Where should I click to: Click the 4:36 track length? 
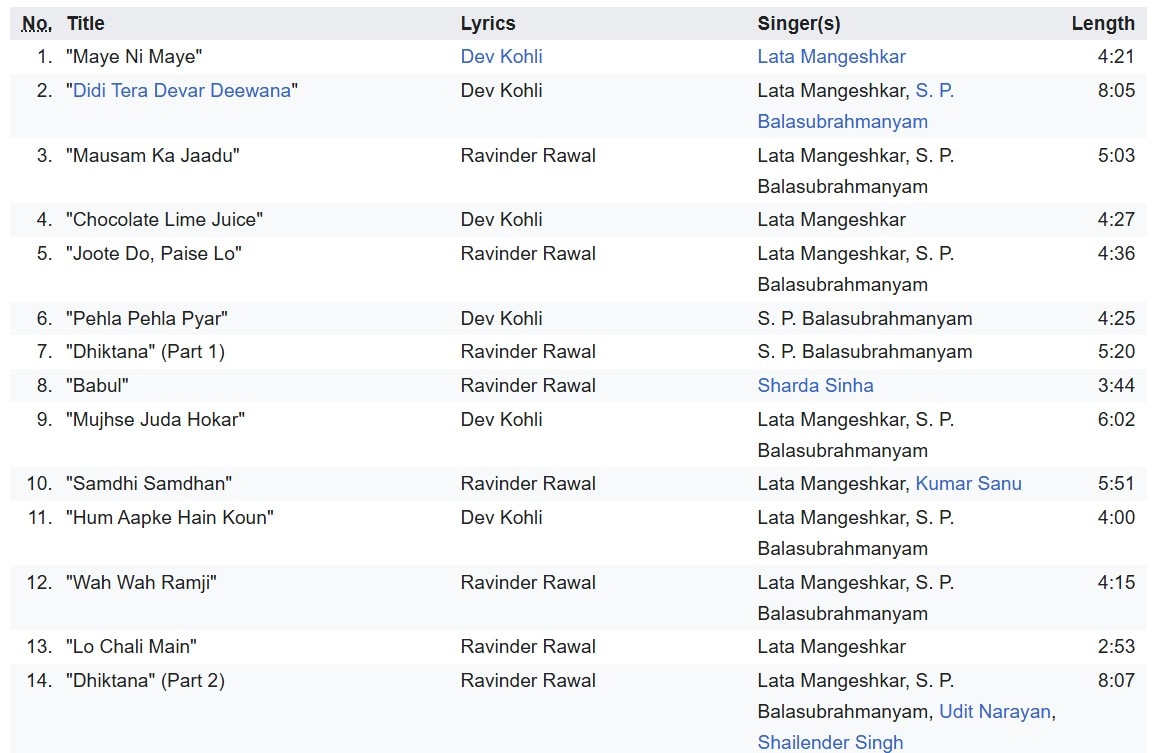tap(1116, 254)
